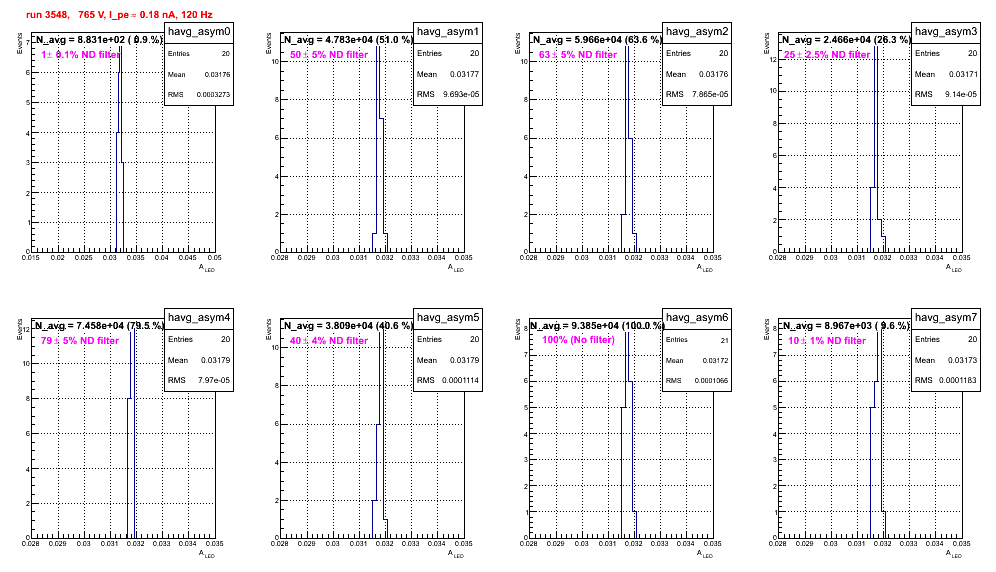Viewport: 996px width, 572px height.
Task: Select the havg_asym3 stats box title
Action: [x=946, y=31]
